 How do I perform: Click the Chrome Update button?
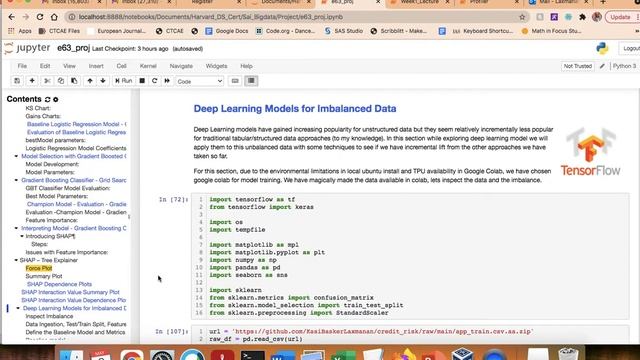(621, 17)
